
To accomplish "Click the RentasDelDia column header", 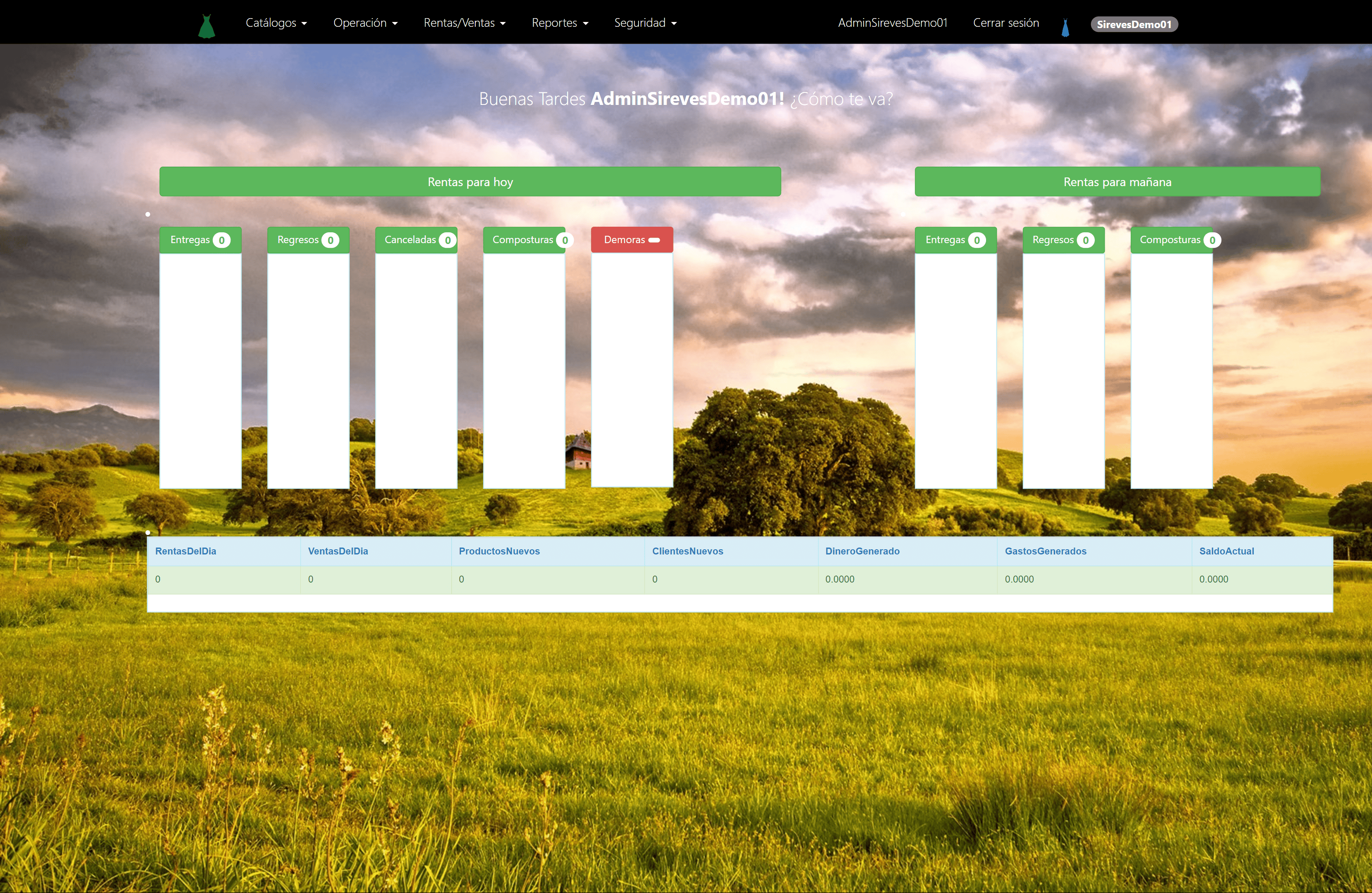I will 186,551.
